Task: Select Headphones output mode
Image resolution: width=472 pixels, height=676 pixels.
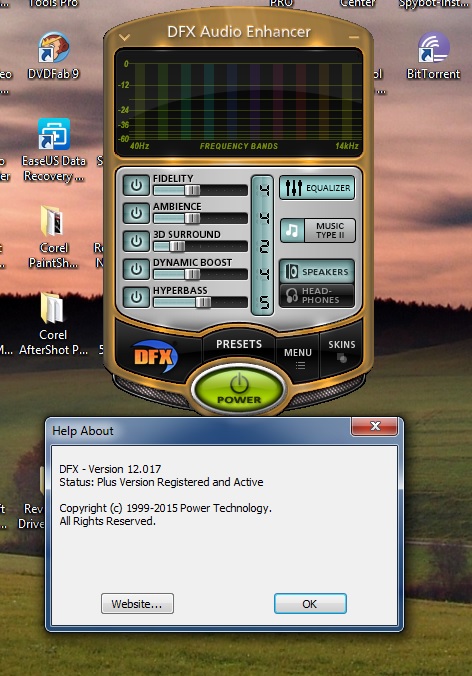Action: (x=317, y=295)
